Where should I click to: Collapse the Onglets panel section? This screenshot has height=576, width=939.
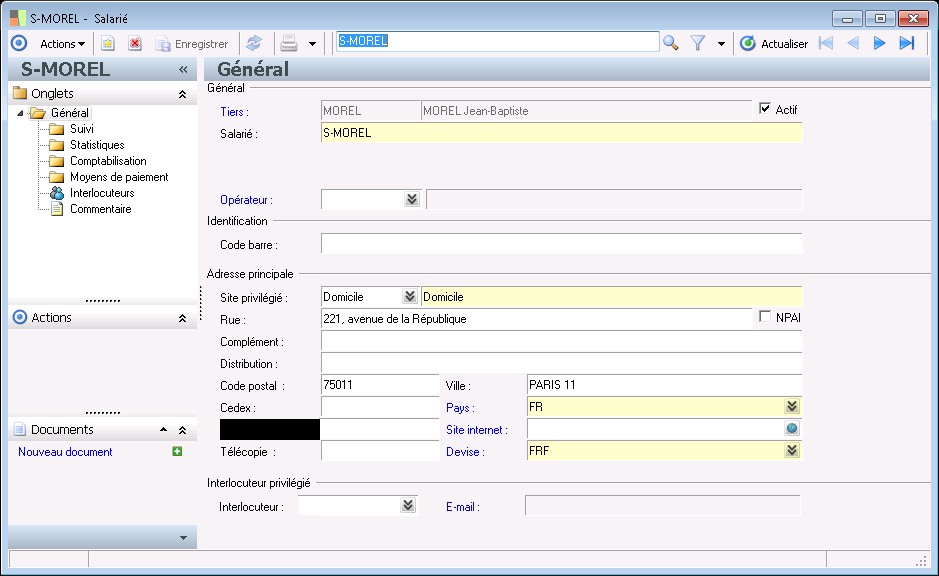pos(182,94)
